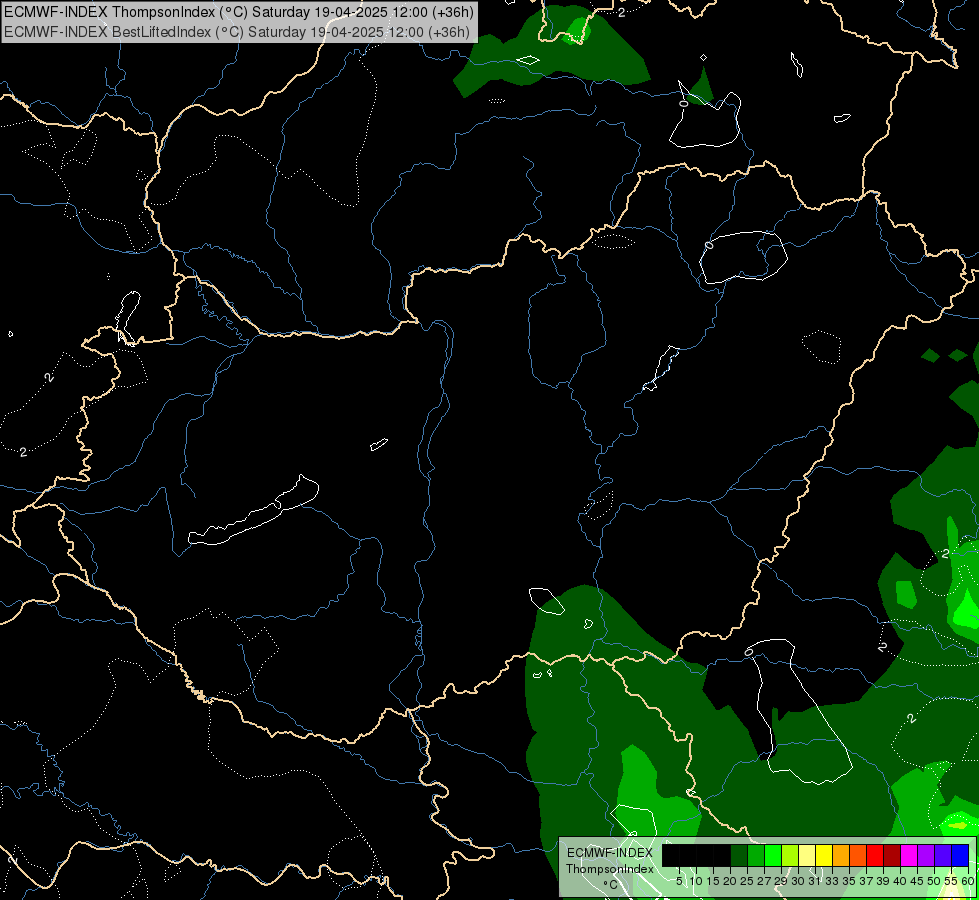Click legend tick value 10
Screen dimensions: 979x900
(696, 881)
